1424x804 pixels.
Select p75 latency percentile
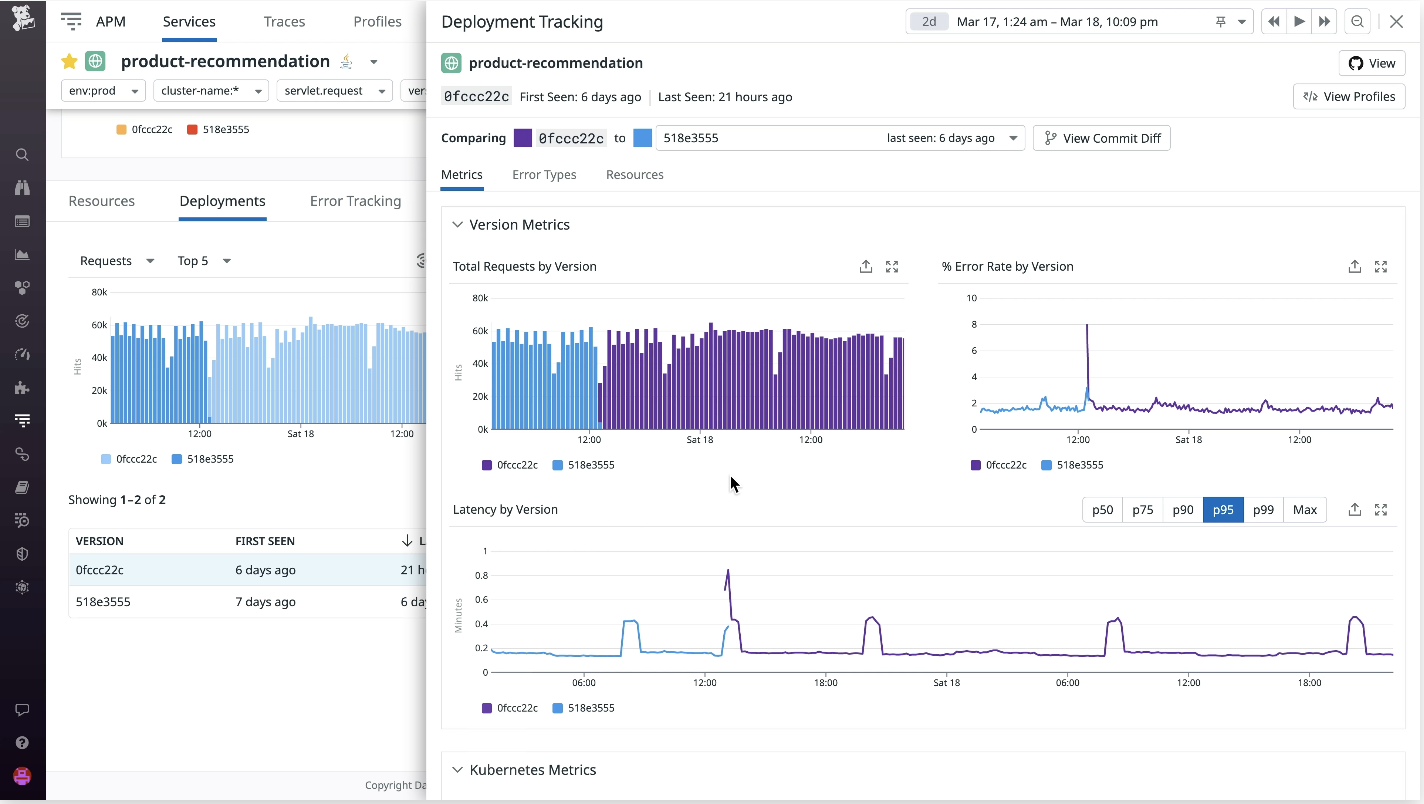point(1143,509)
